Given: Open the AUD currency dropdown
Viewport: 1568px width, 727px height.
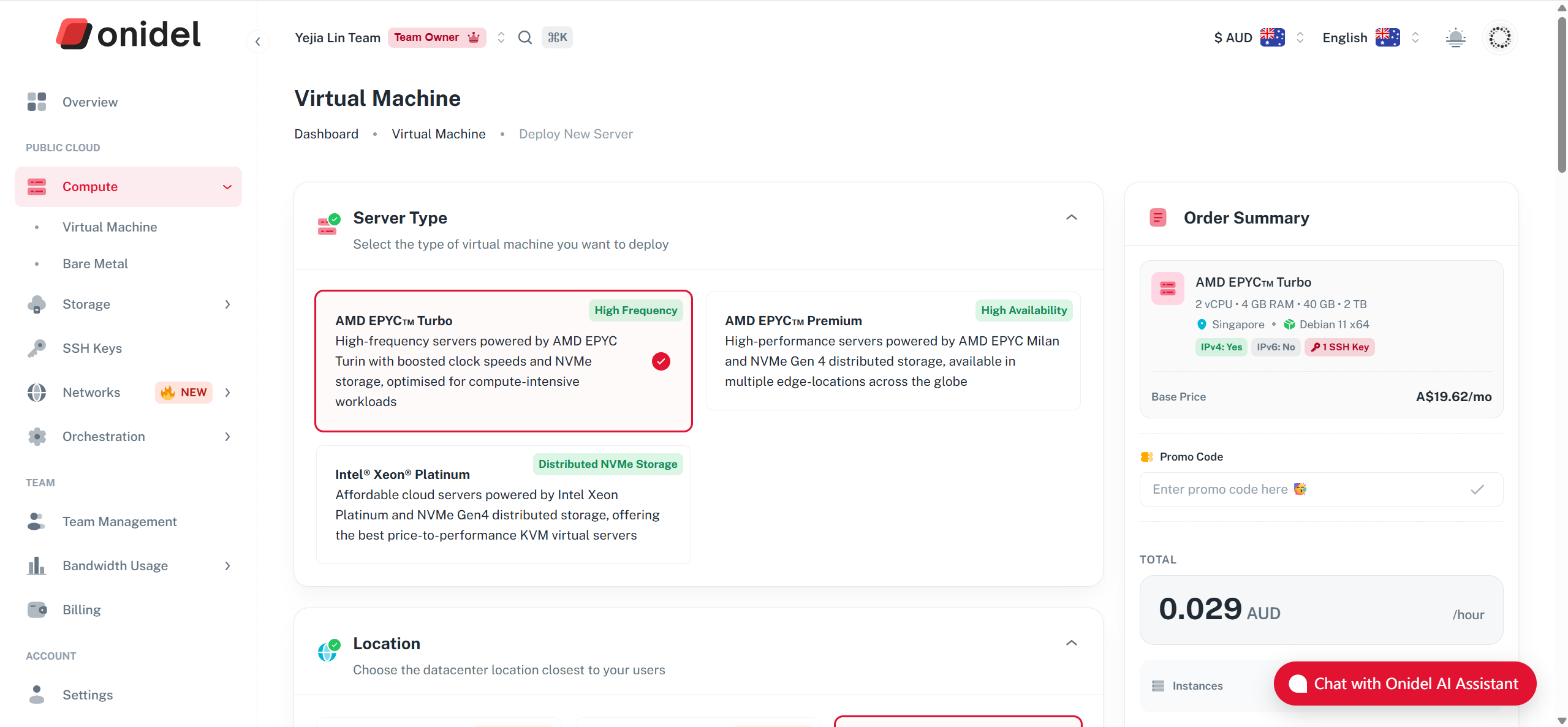Looking at the screenshot, I should pos(1300,38).
